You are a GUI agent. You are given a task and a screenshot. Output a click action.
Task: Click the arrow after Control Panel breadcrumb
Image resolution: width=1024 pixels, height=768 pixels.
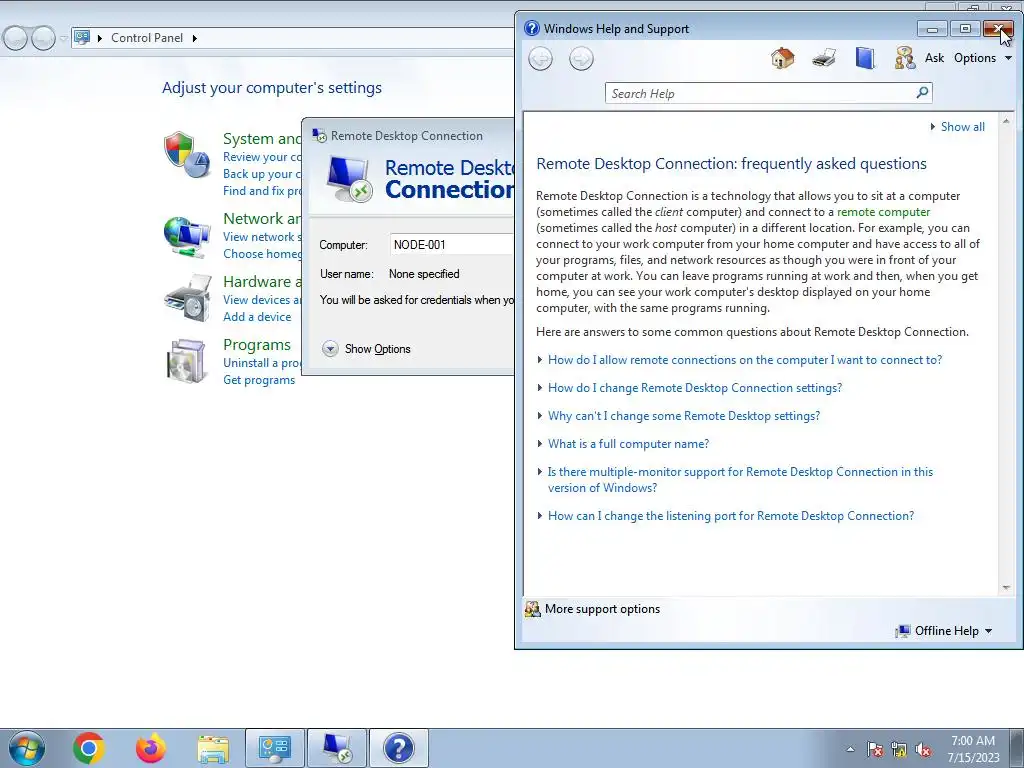[195, 38]
